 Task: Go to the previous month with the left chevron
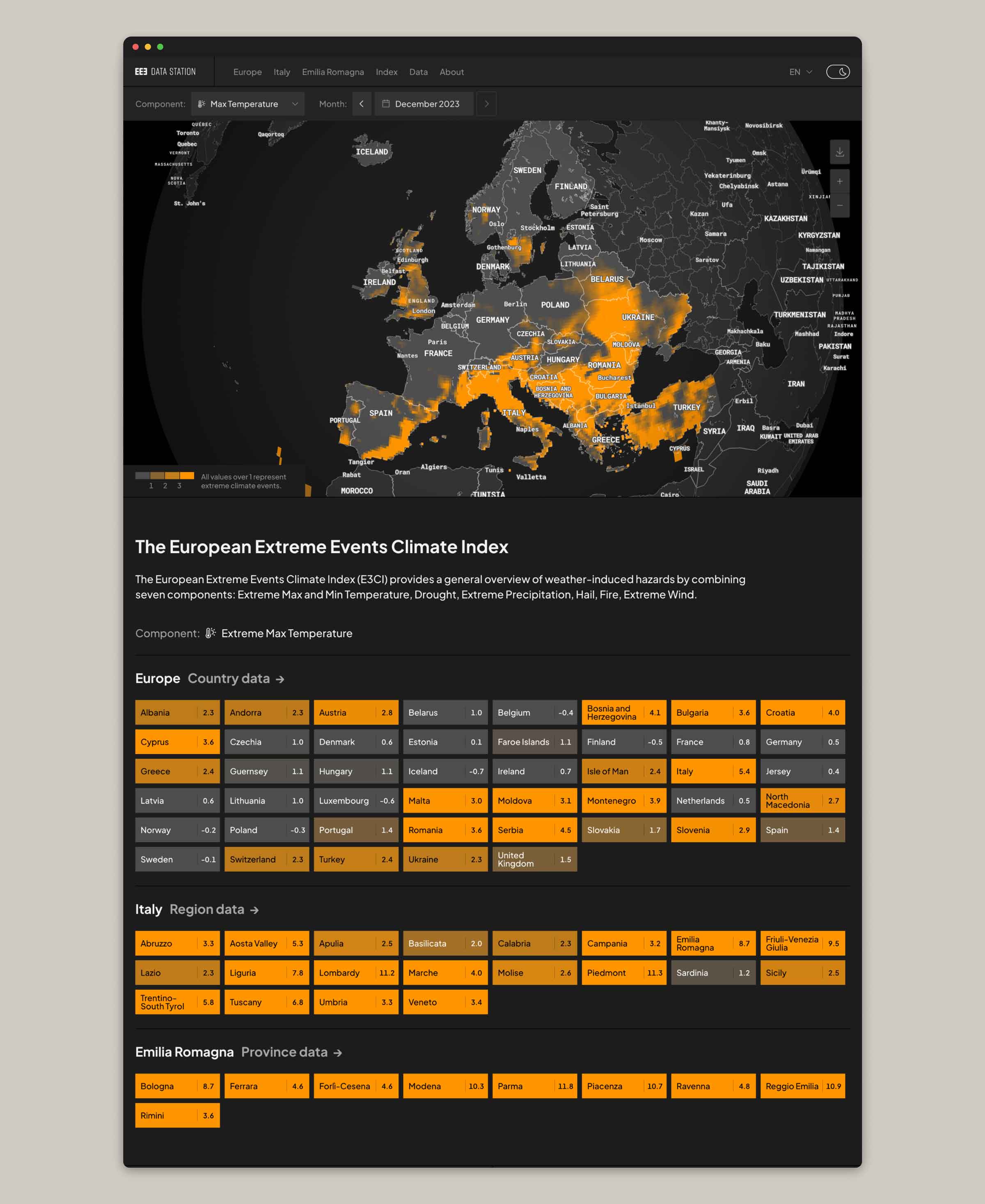coord(362,104)
